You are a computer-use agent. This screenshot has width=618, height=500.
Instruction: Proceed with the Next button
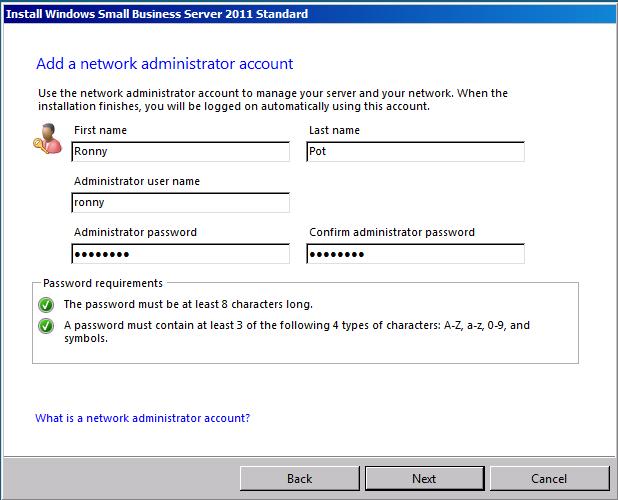(x=424, y=479)
